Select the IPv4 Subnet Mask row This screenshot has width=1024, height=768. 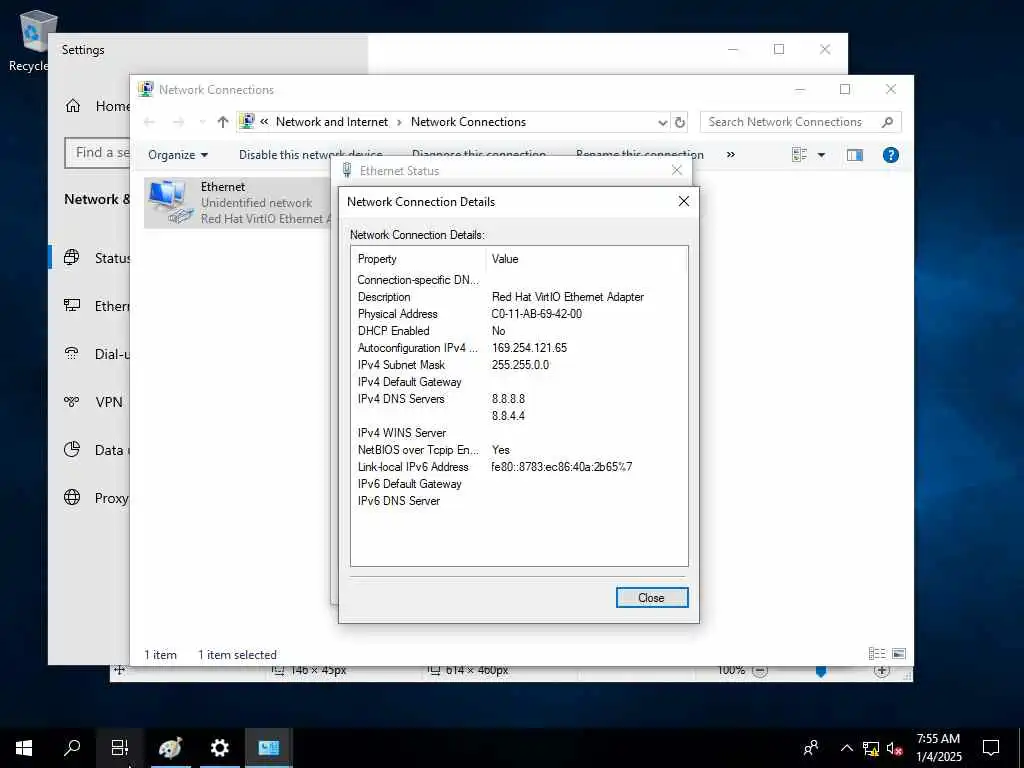click(x=519, y=365)
